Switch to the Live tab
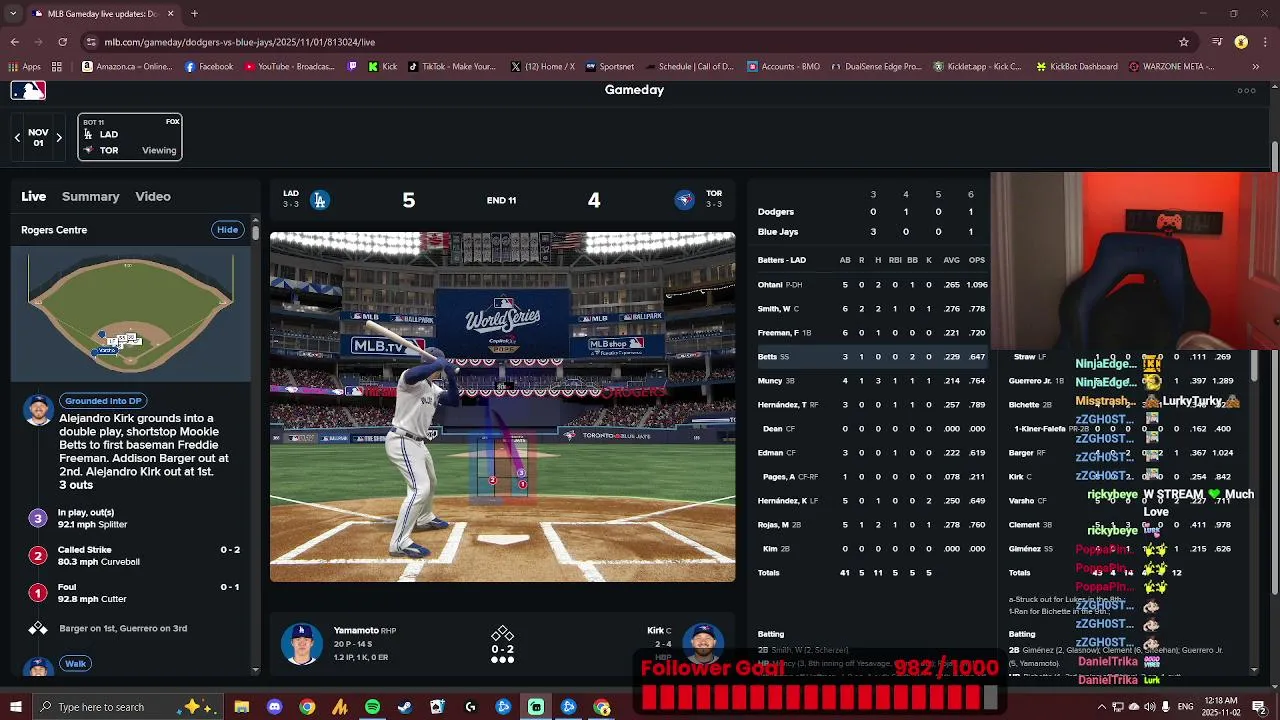The image size is (1280, 720). (x=34, y=197)
